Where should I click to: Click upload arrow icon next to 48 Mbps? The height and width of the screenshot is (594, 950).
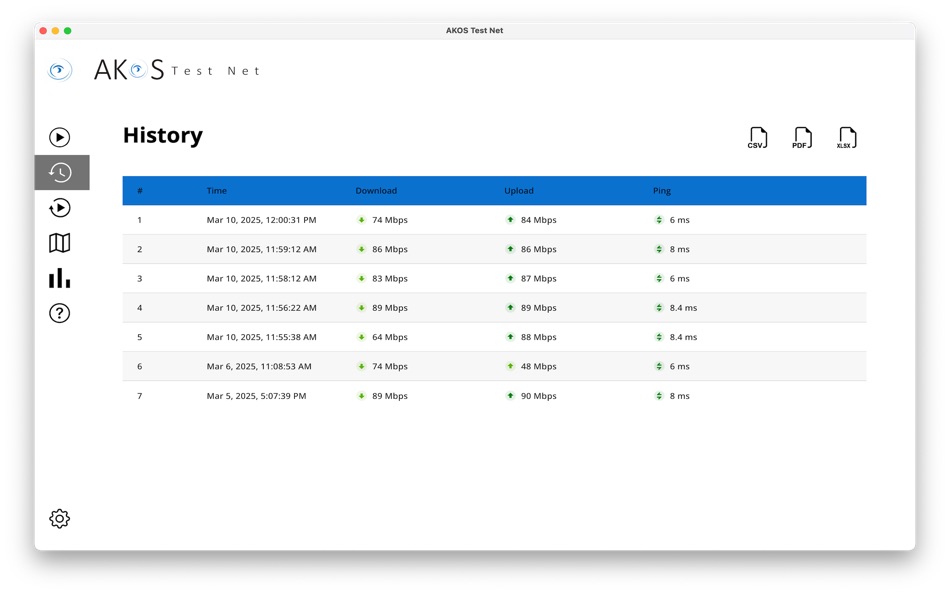click(x=510, y=366)
